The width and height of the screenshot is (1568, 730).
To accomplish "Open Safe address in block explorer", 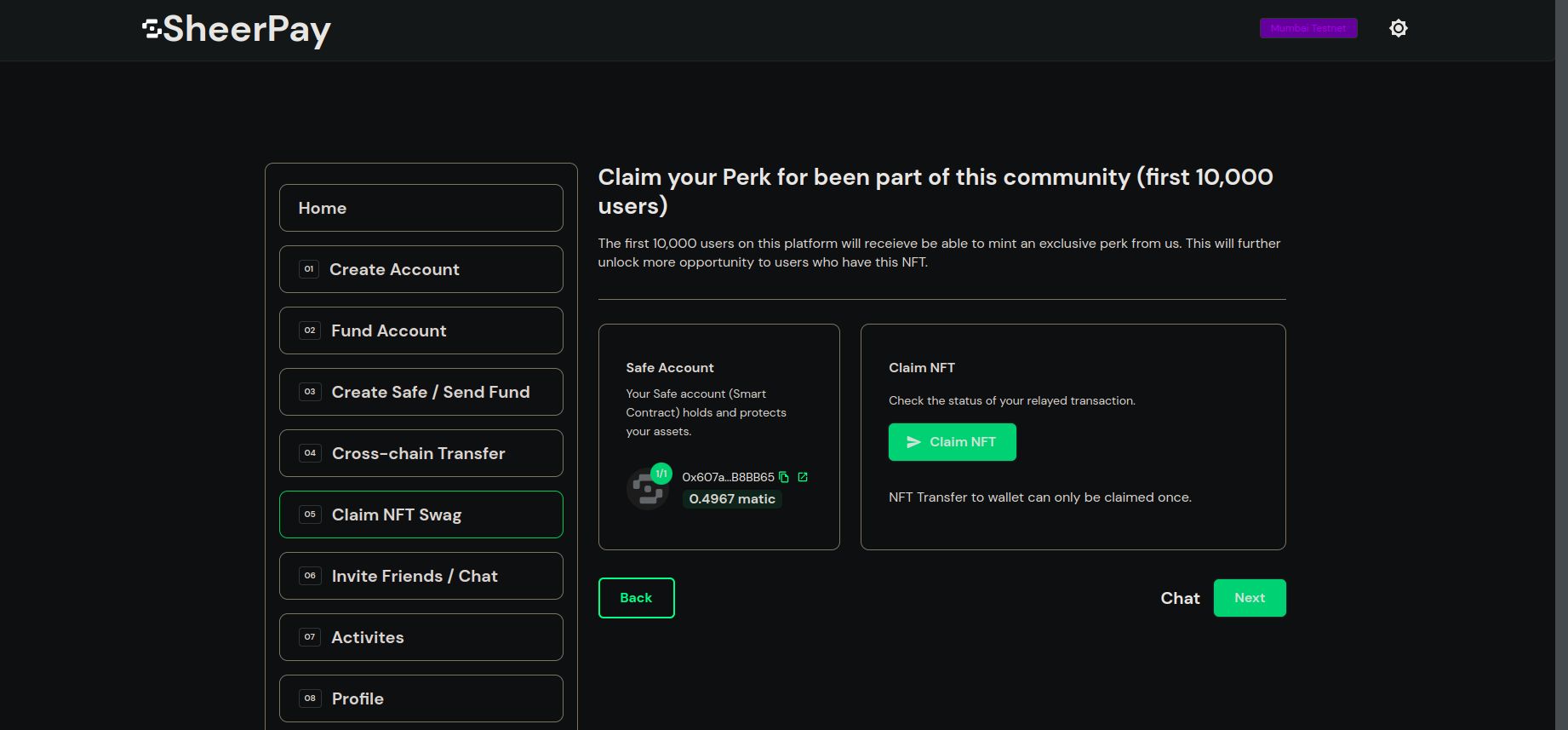I will pos(803,477).
